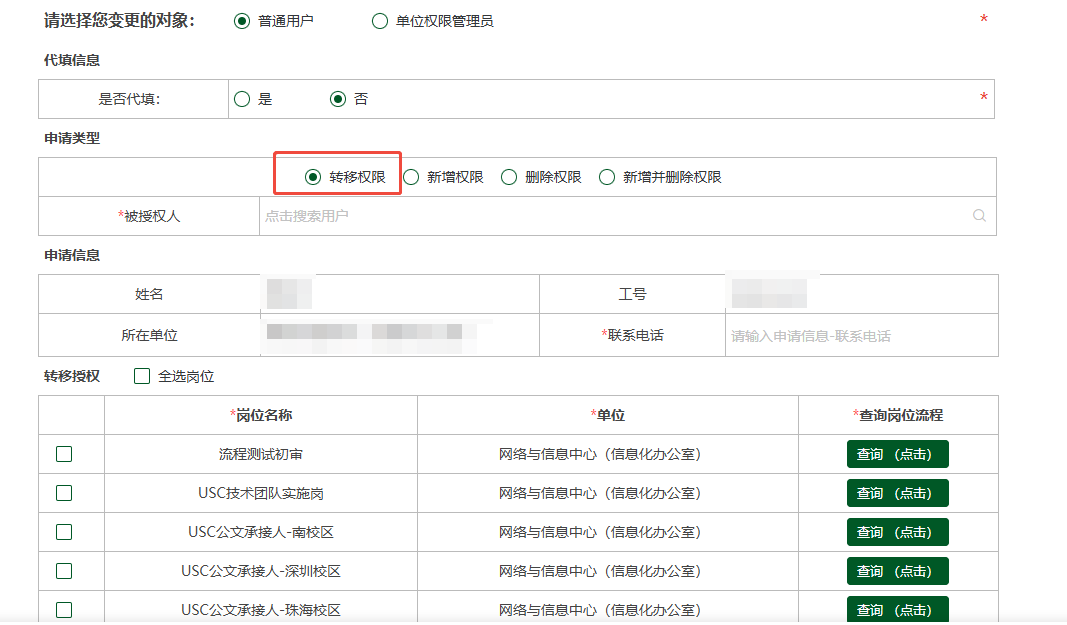Screen dimensions: 1067x625
Task: Click the 联系电话 input field
Action: (860, 336)
